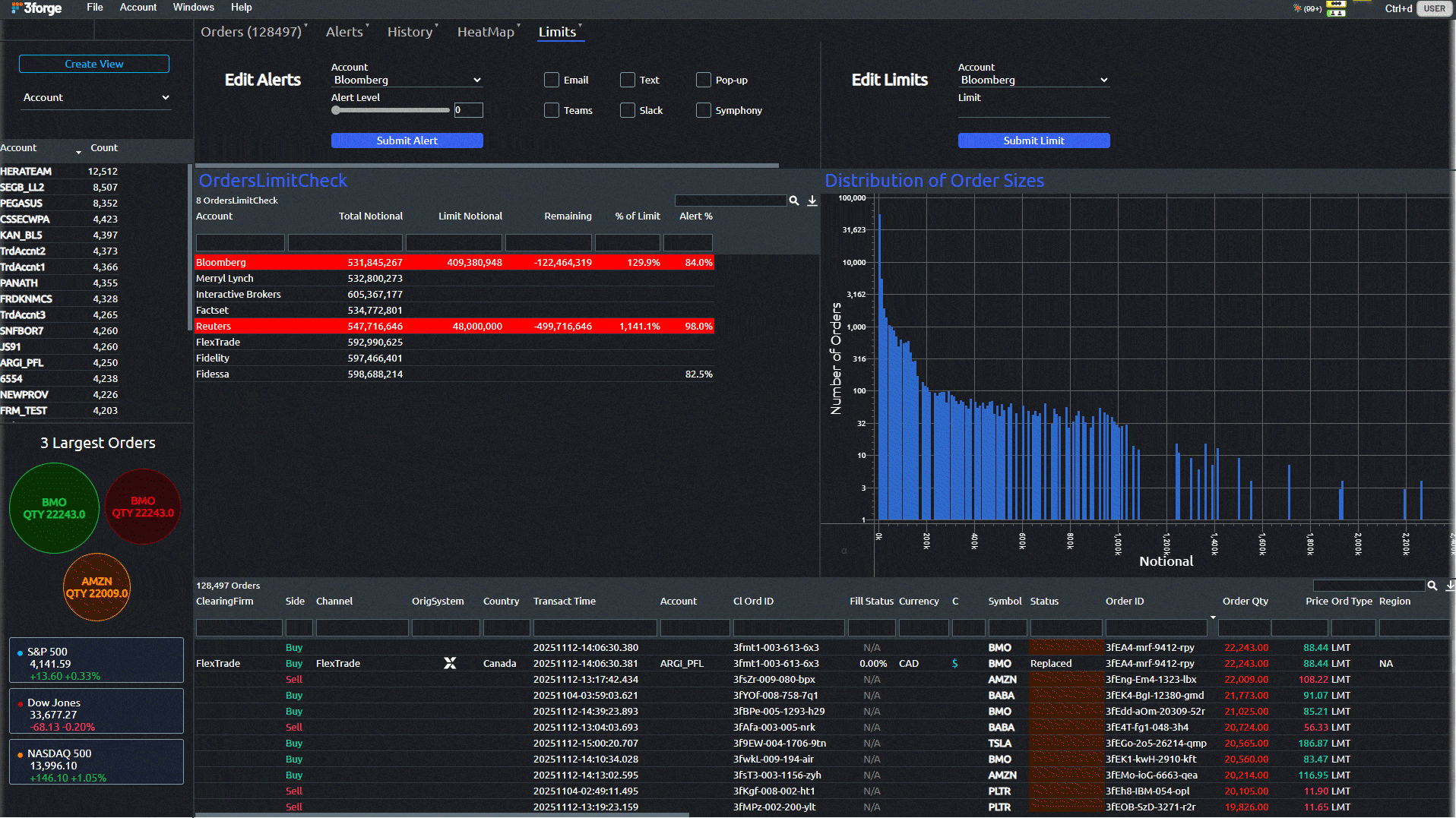The image size is (1456, 818).
Task: Download the OrdersLimitCheck table
Action: tap(812, 201)
